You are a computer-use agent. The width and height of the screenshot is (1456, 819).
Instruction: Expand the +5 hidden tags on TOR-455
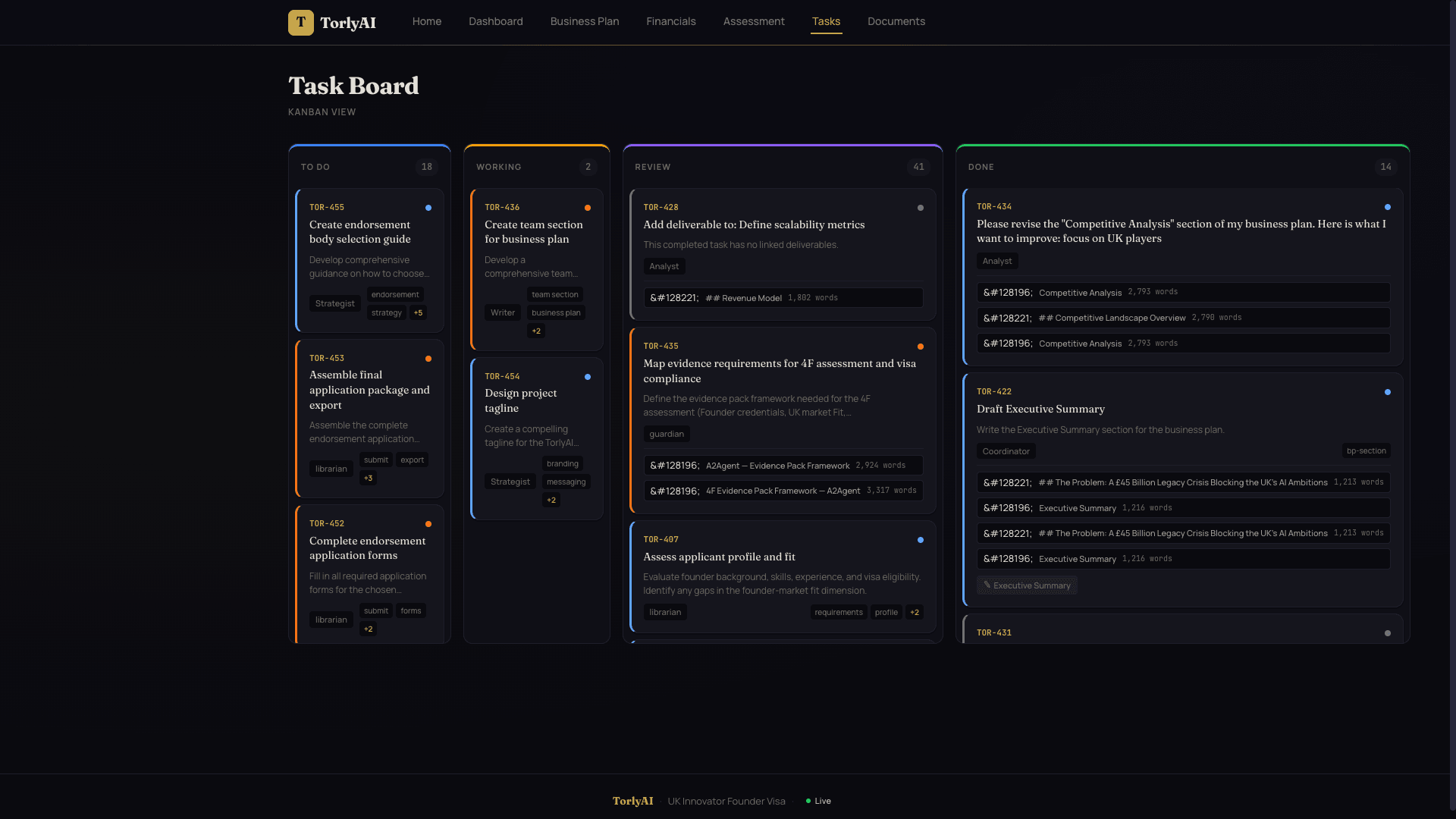(x=418, y=312)
